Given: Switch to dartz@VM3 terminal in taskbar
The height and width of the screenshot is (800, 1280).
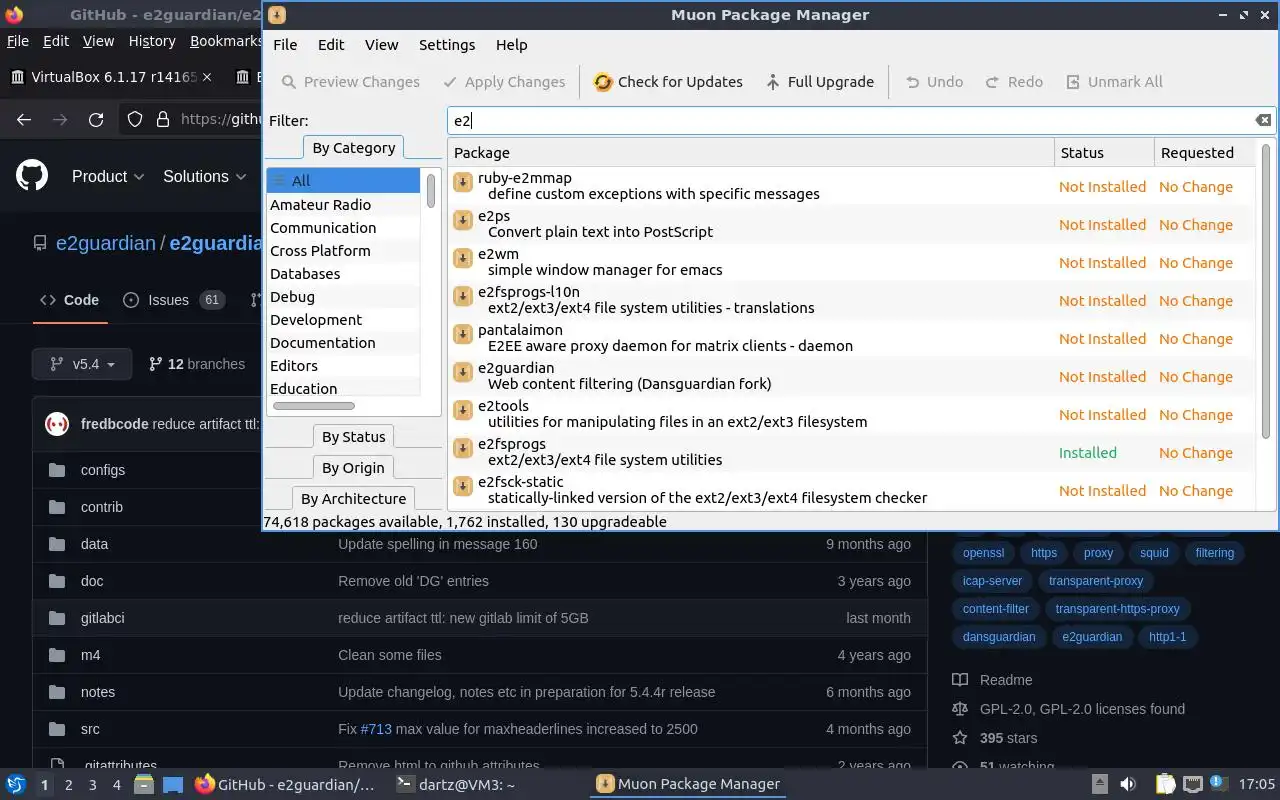Looking at the screenshot, I should (x=455, y=785).
